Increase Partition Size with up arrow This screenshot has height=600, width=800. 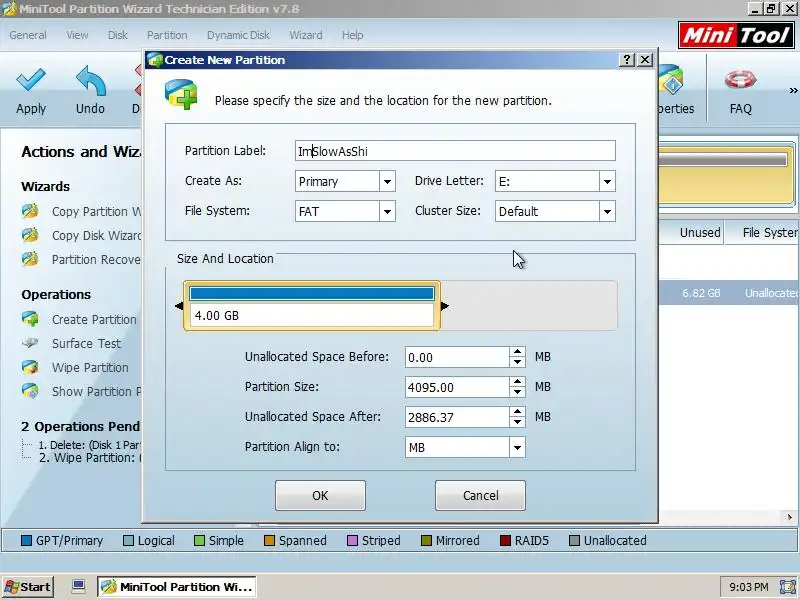[517, 382]
